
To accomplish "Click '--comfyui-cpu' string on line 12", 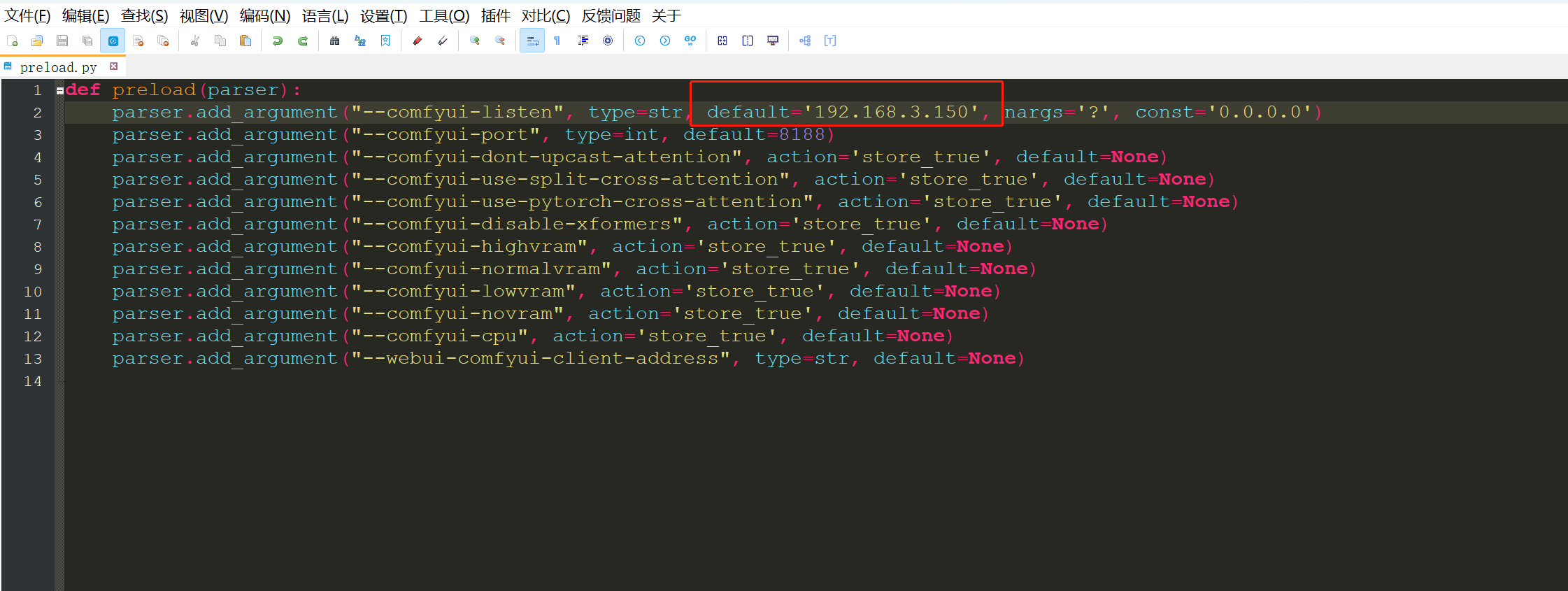I will (x=439, y=336).
